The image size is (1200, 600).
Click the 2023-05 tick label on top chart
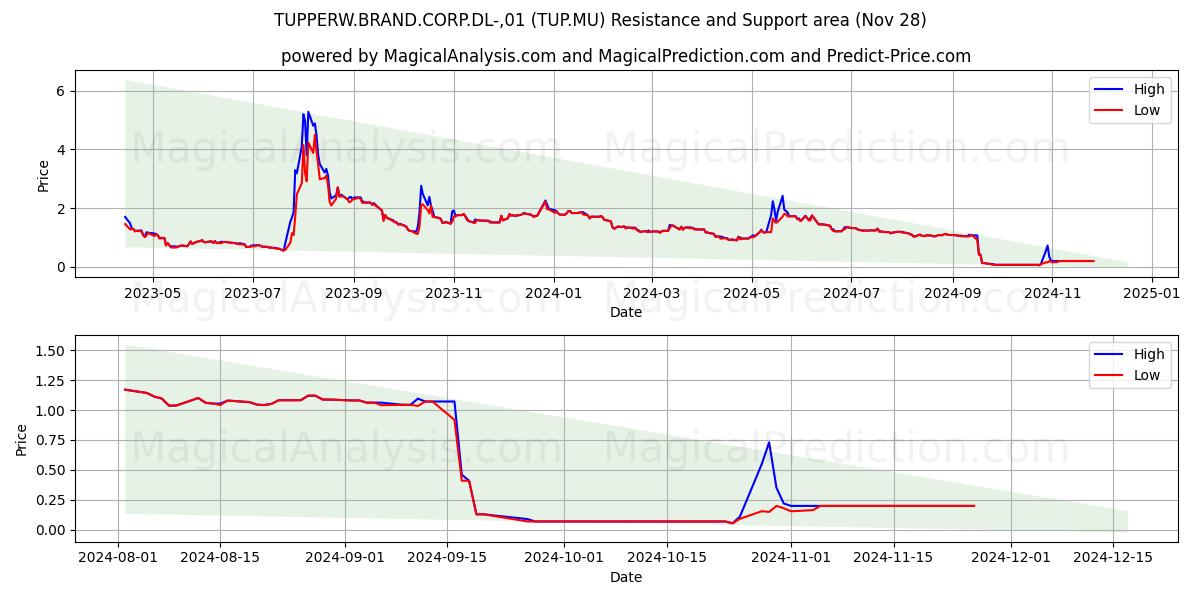(152, 294)
